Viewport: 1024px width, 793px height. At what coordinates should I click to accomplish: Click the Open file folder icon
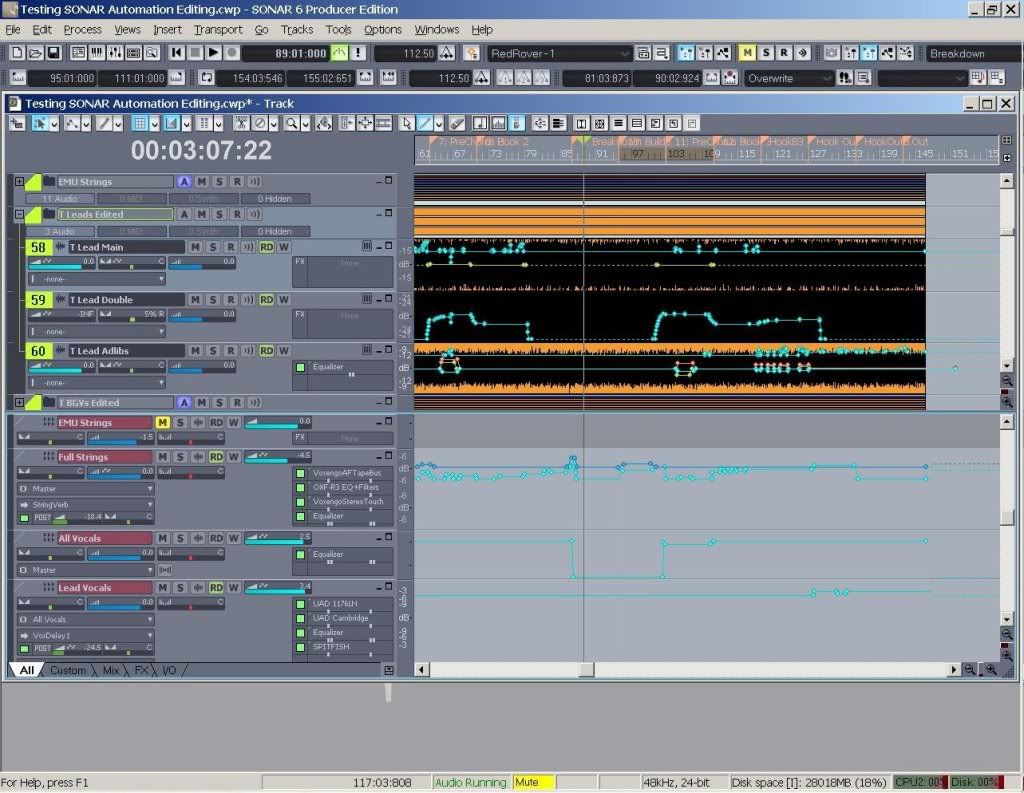(35, 53)
